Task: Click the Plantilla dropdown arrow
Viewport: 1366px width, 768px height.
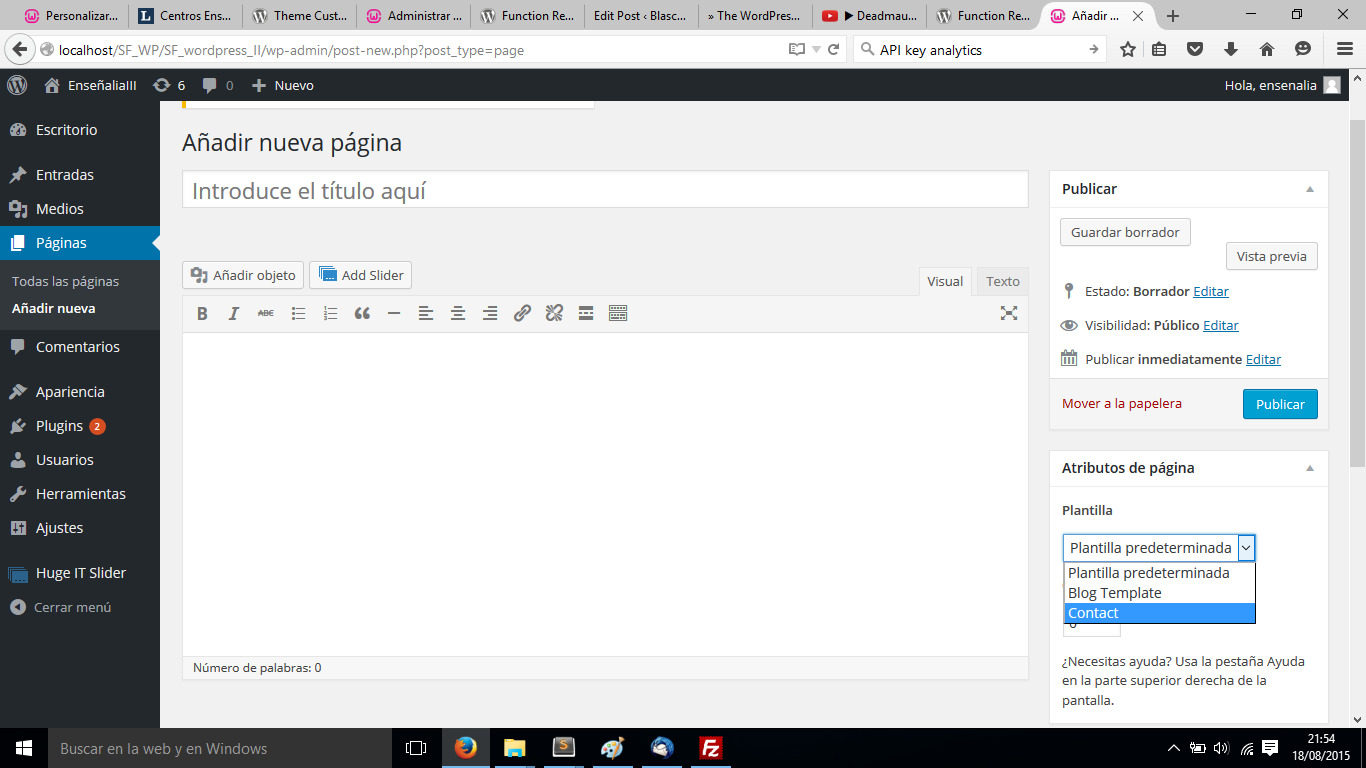Action: [1246, 548]
